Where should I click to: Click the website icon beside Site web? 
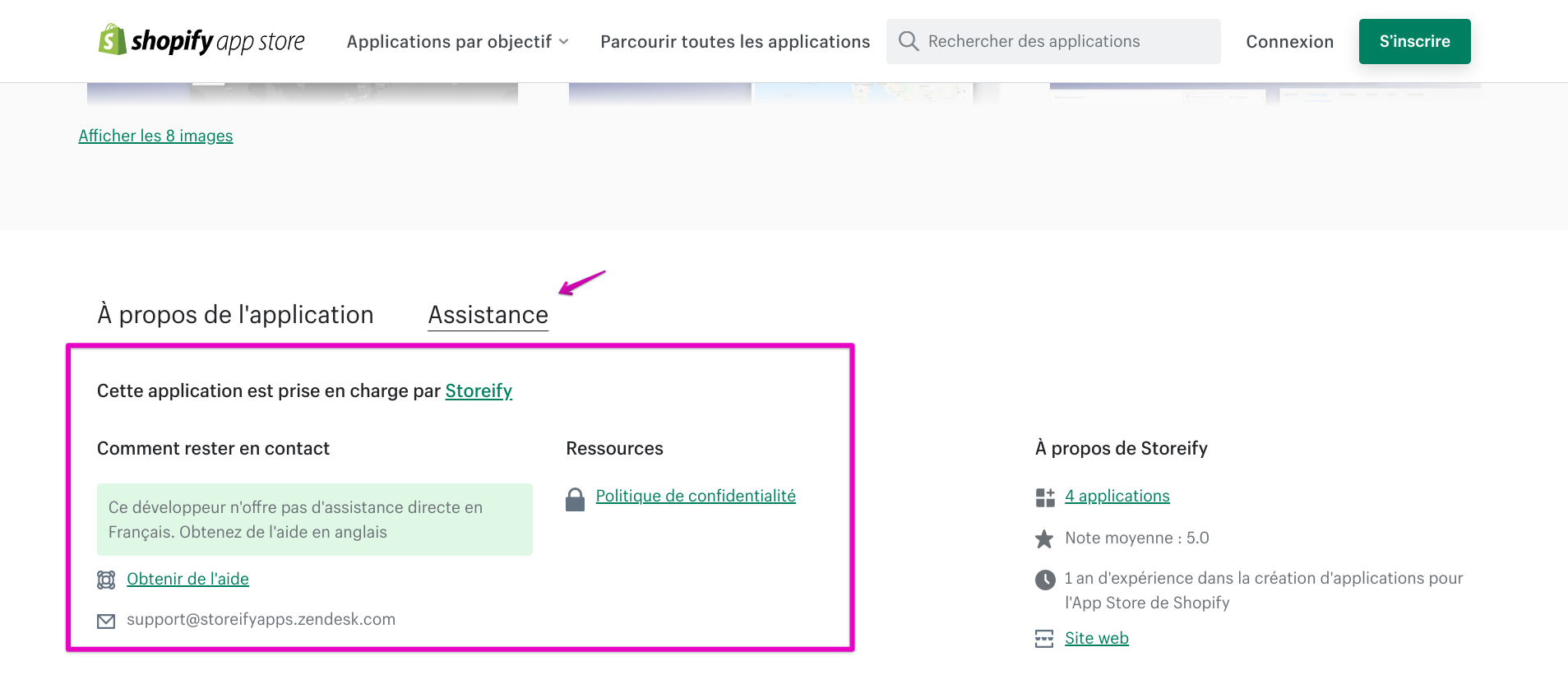[1044, 639]
